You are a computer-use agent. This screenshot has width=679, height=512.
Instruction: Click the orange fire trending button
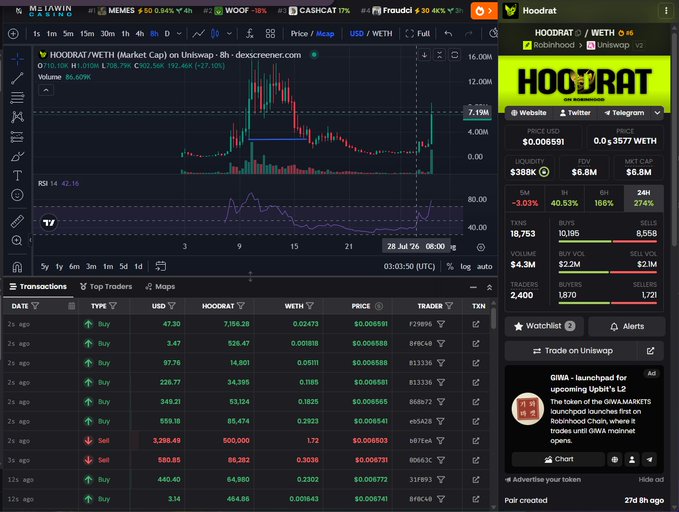tap(484, 11)
